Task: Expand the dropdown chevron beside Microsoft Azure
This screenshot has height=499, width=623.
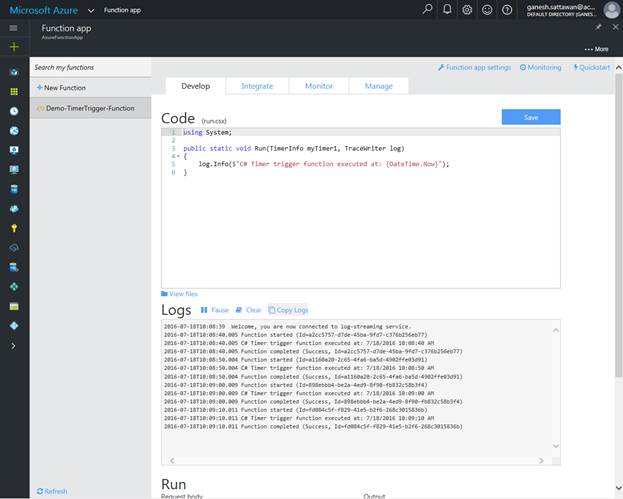Action: [90, 10]
